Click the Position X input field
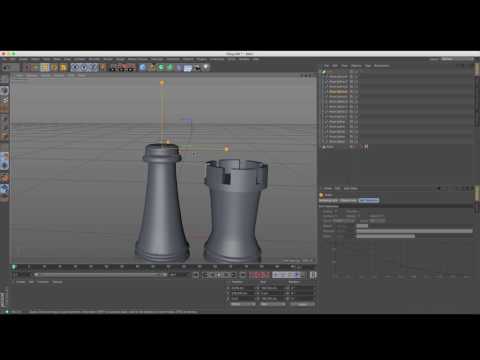Image resolution: width=480 pixels, height=360 pixels. point(243,288)
